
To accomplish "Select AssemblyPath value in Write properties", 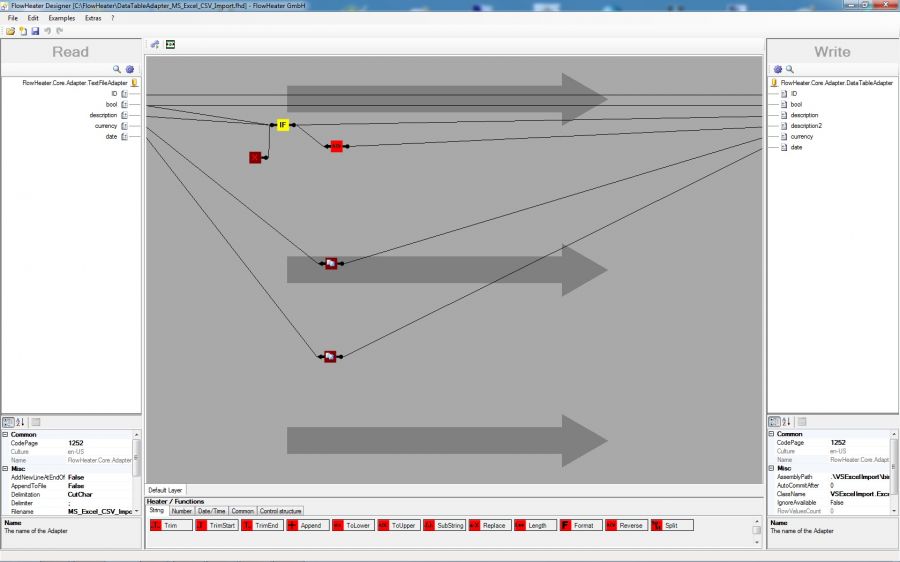I will tap(860, 476).
